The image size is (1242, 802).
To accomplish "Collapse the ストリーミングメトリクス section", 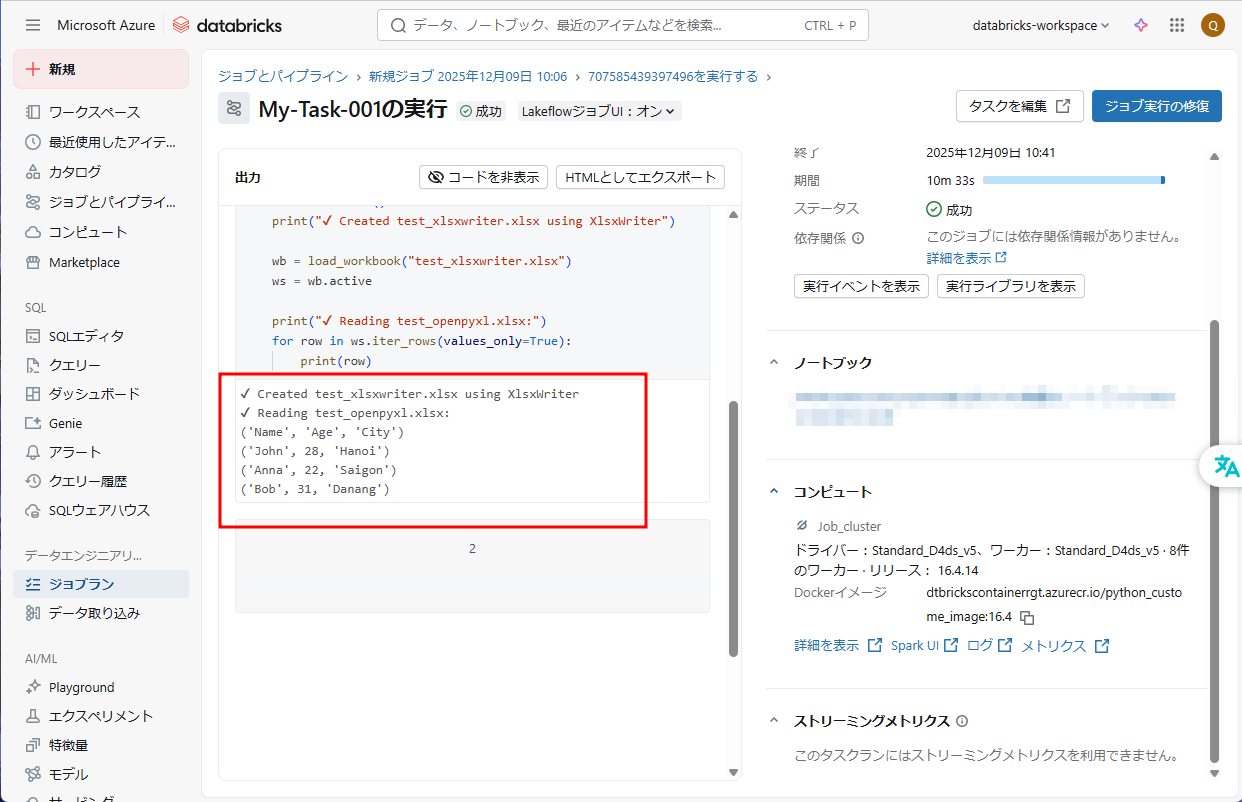I will click(x=774, y=721).
